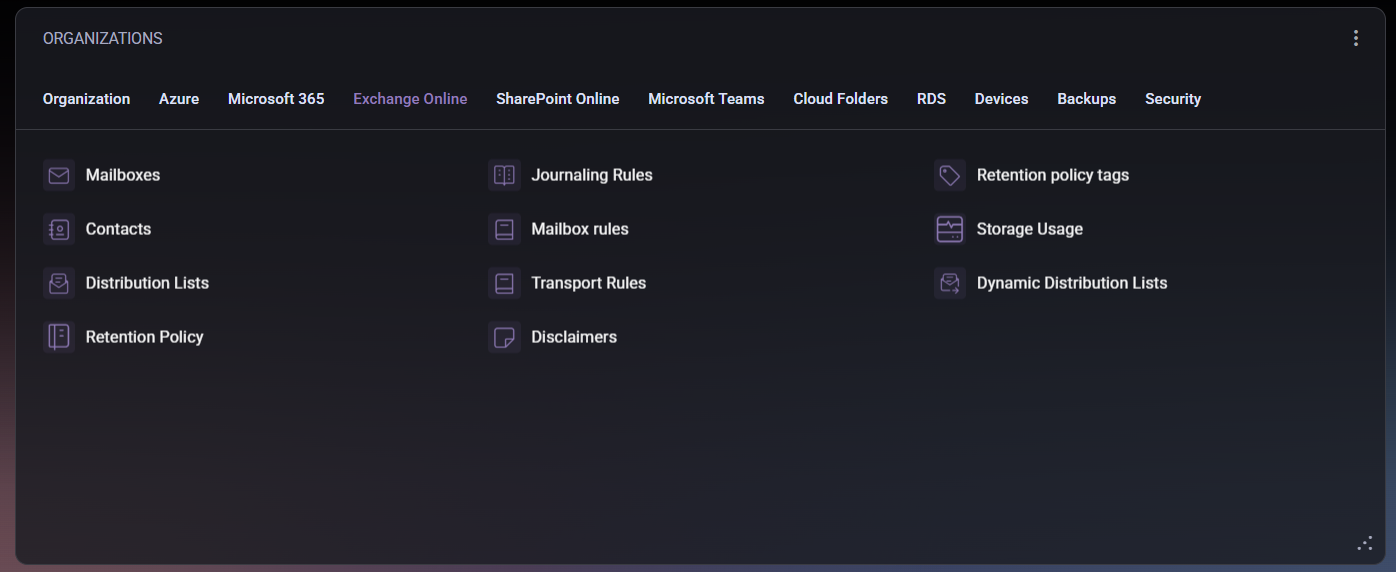
Task: Go to the Microsoft Teams tab
Action: [706, 99]
